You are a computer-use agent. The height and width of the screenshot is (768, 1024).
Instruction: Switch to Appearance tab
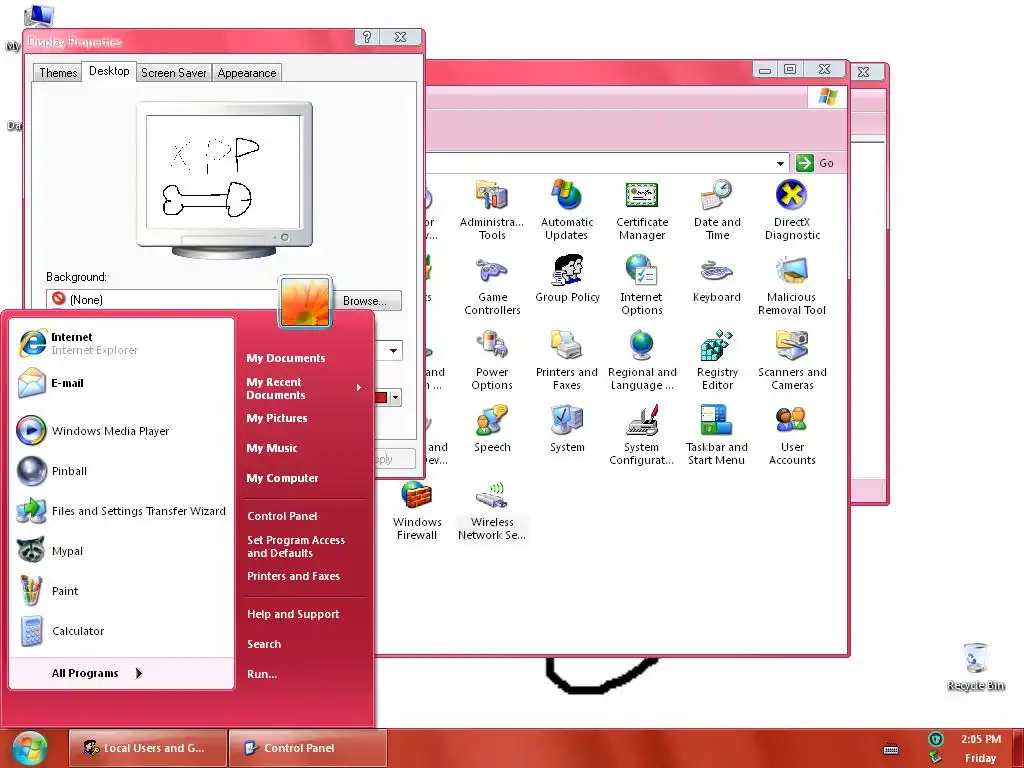click(247, 72)
